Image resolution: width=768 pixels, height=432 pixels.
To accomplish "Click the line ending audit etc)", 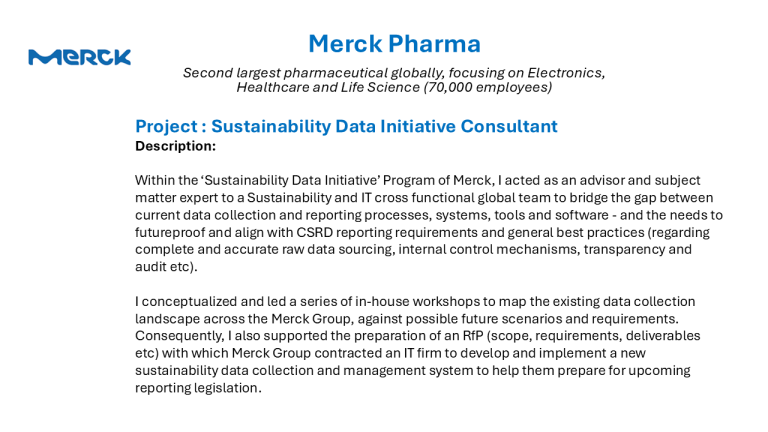I will coord(166,266).
